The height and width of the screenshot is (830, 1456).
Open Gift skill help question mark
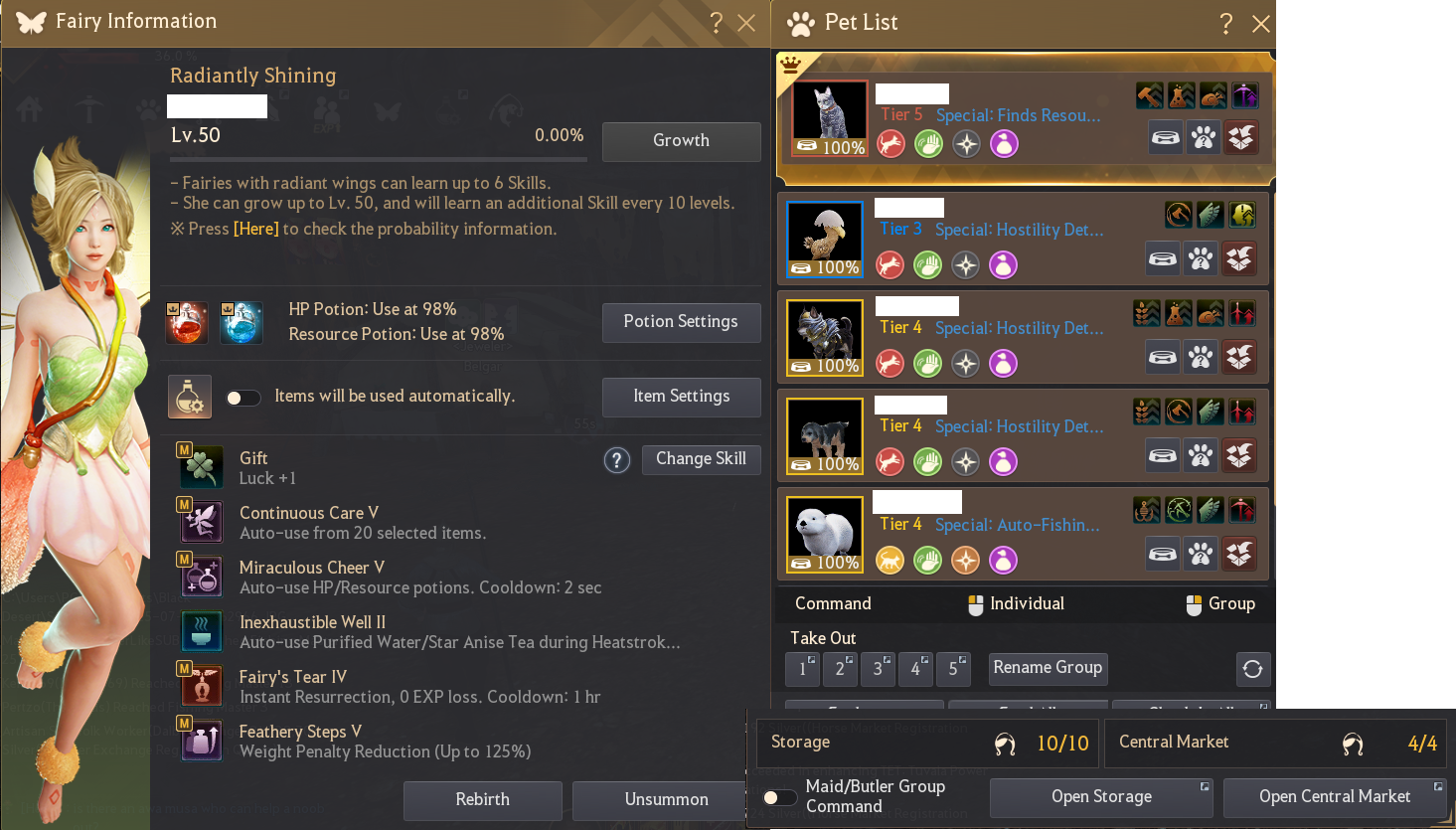tap(617, 460)
